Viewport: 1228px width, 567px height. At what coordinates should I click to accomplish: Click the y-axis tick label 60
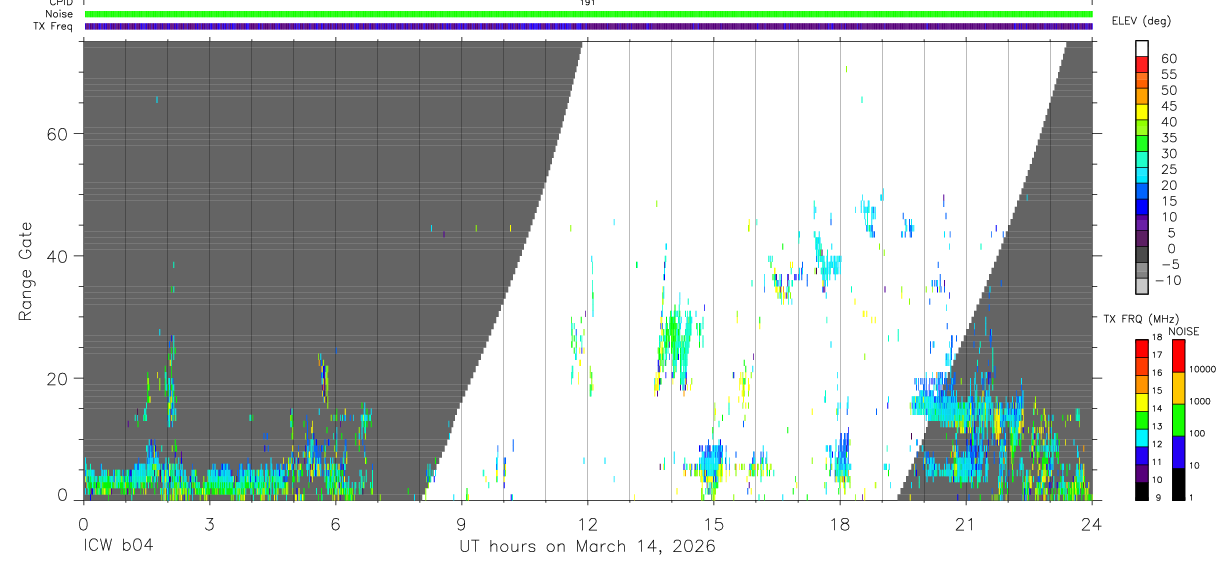click(x=56, y=134)
